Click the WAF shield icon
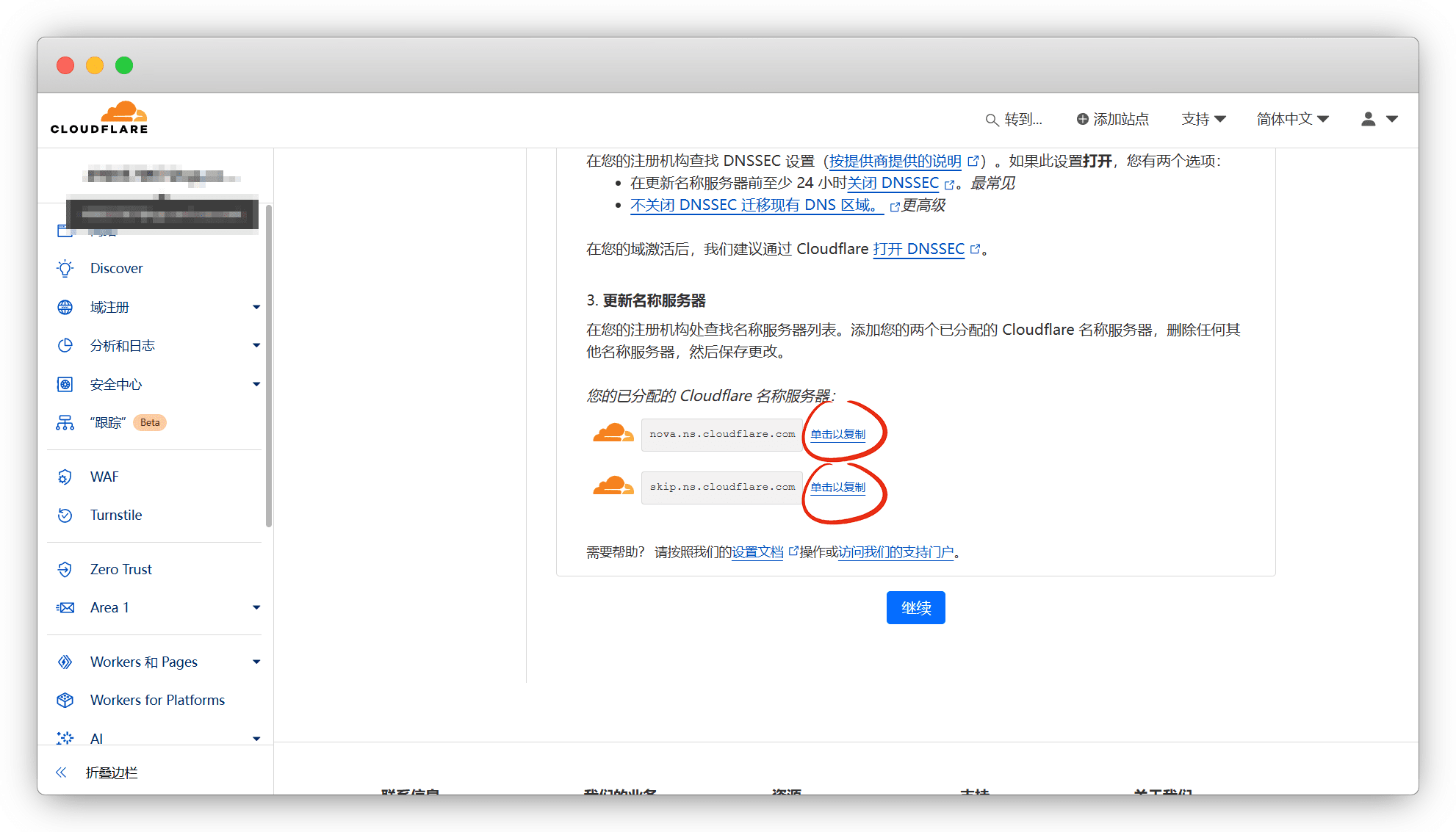The image size is (1456, 832). tap(65, 477)
